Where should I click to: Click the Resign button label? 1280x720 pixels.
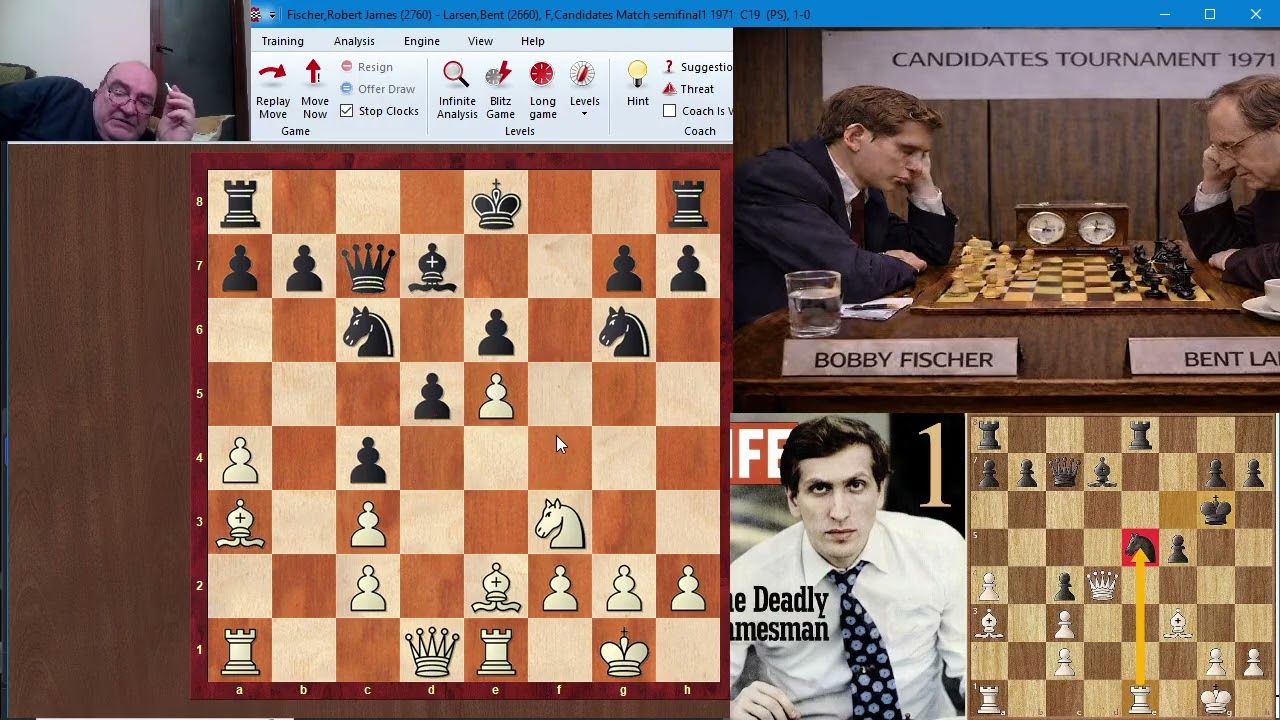coord(375,67)
